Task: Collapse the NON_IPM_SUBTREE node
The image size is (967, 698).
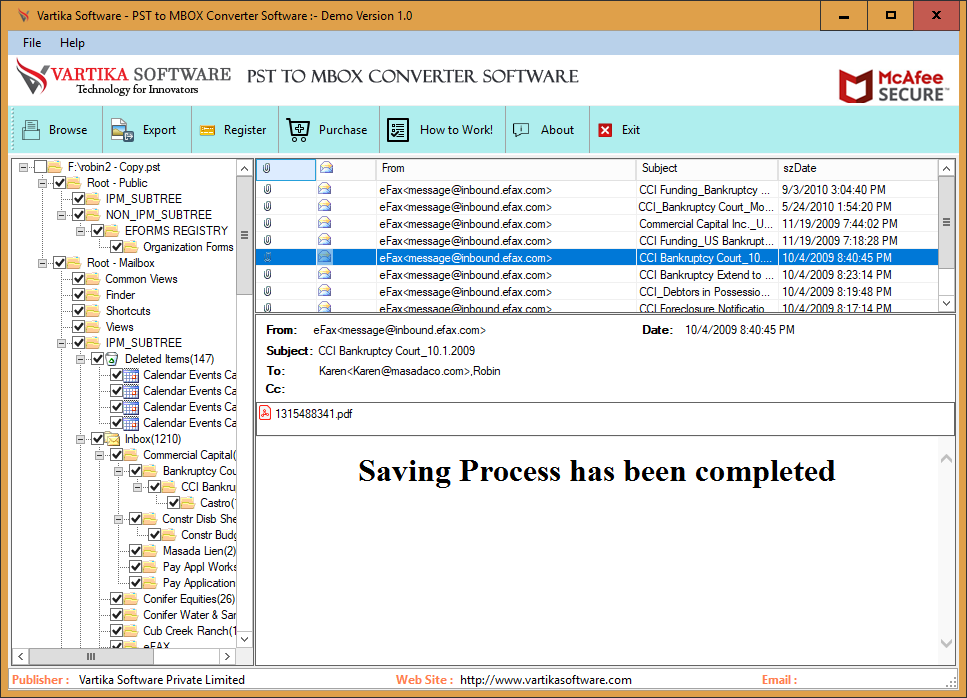Action: [62, 215]
